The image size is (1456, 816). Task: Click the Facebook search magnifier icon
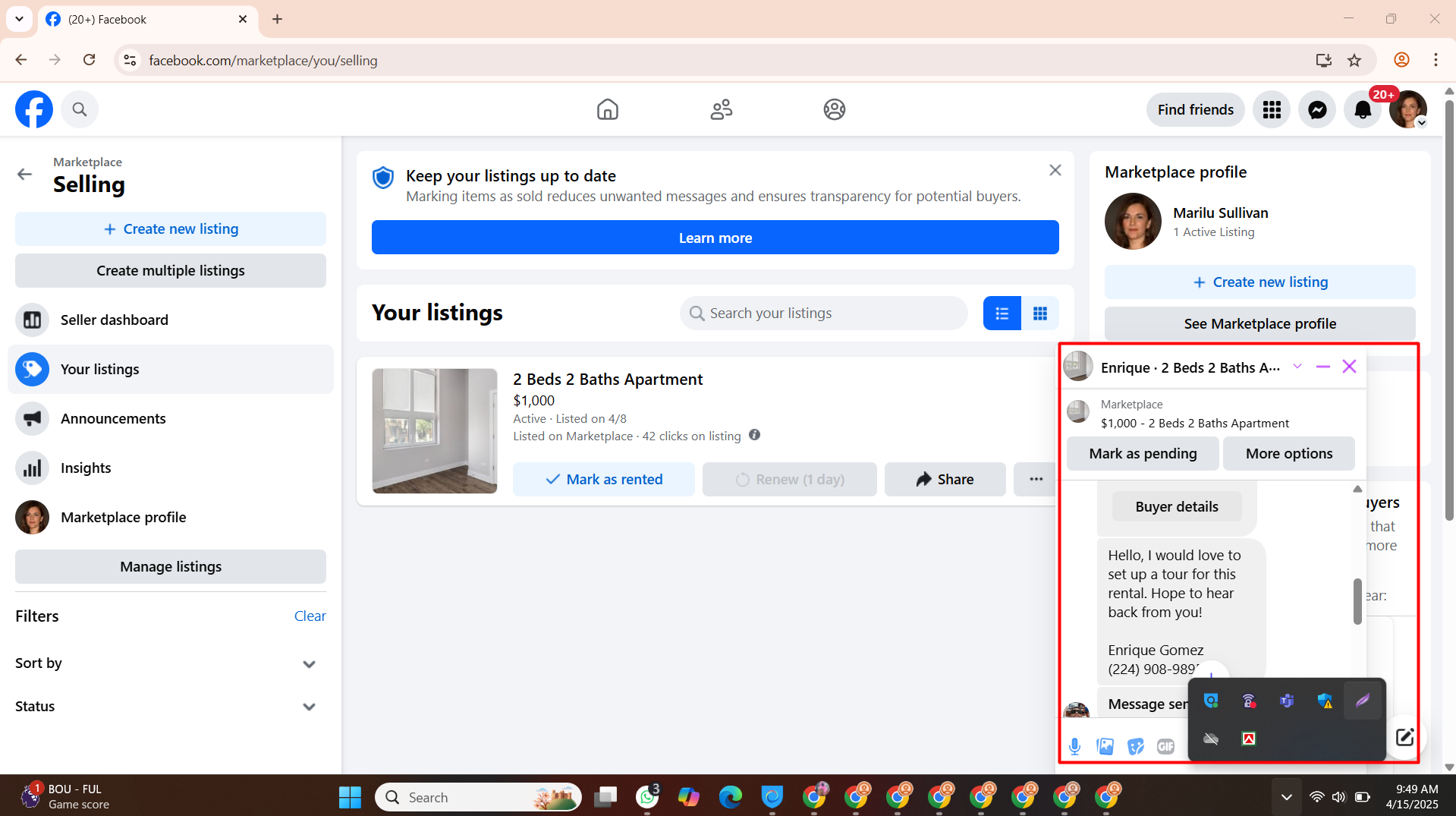(x=80, y=109)
